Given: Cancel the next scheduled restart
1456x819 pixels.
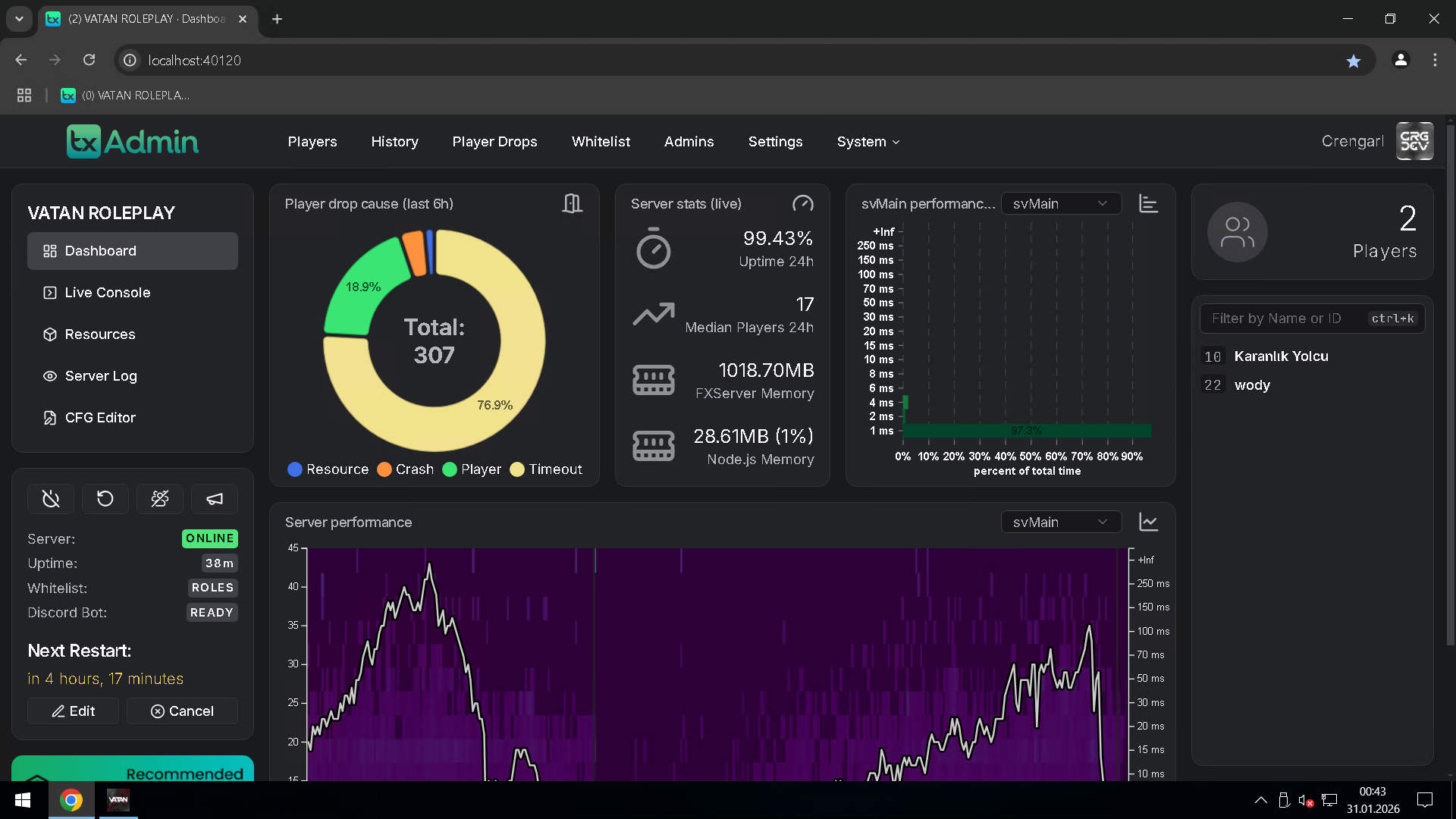Looking at the screenshot, I should coord(182,711).
